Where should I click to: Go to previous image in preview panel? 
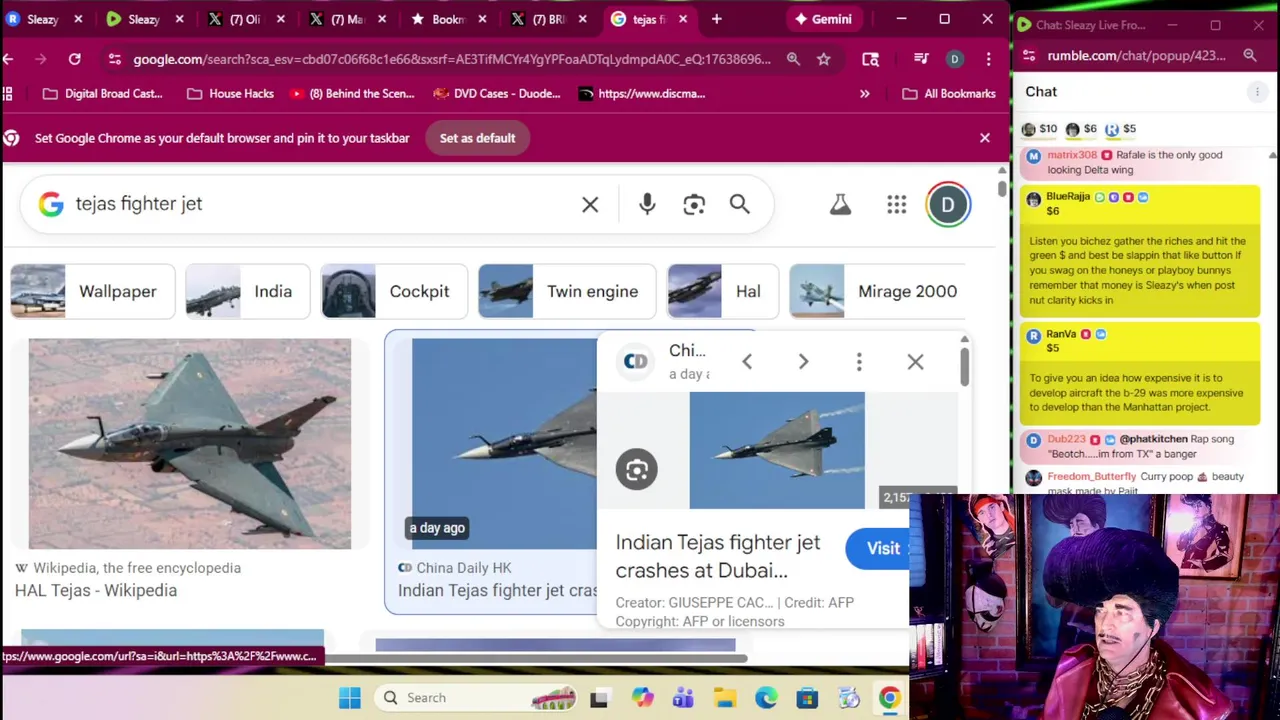[x=747, y=361]
